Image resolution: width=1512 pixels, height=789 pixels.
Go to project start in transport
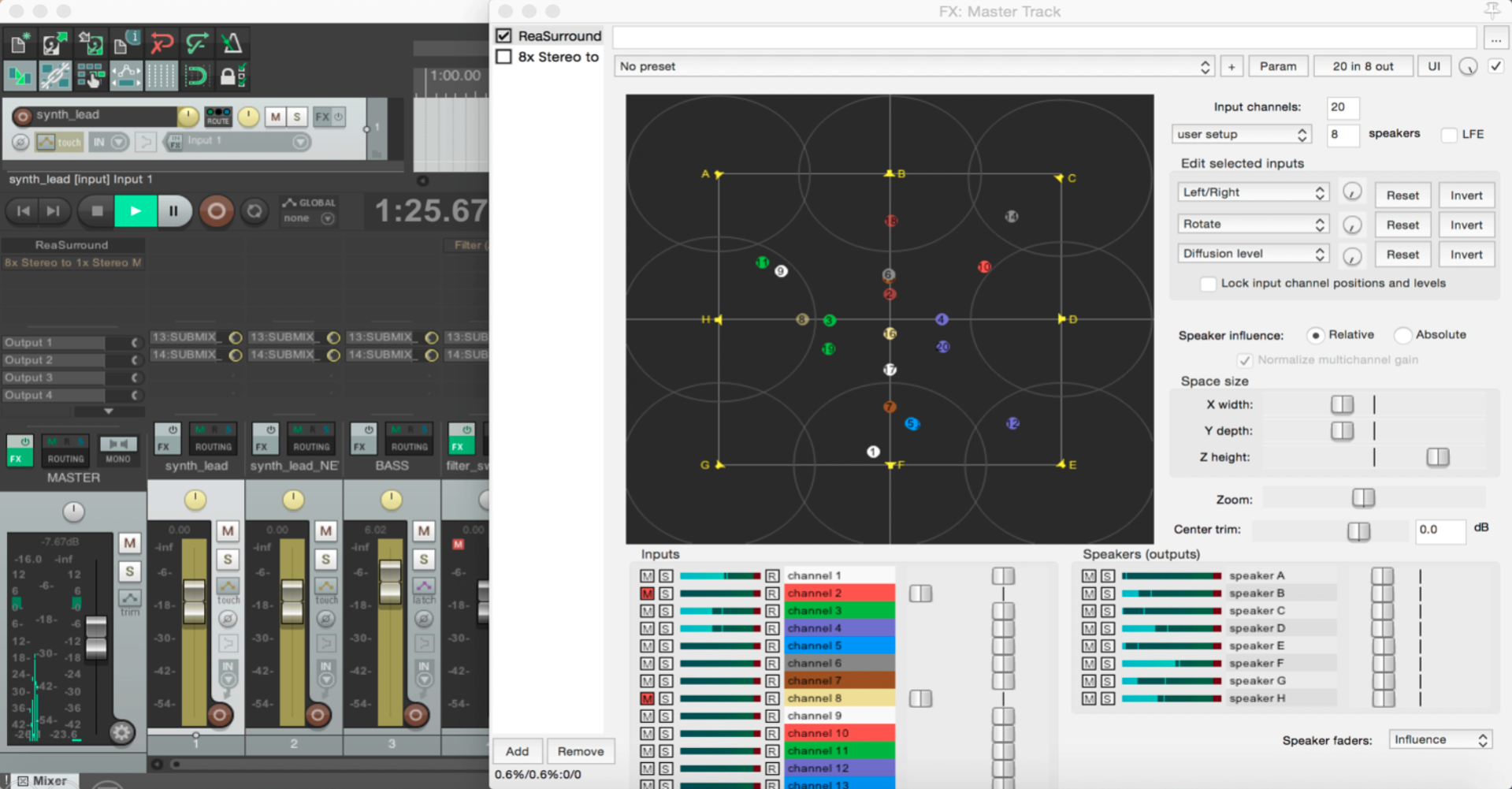[24, 211]
